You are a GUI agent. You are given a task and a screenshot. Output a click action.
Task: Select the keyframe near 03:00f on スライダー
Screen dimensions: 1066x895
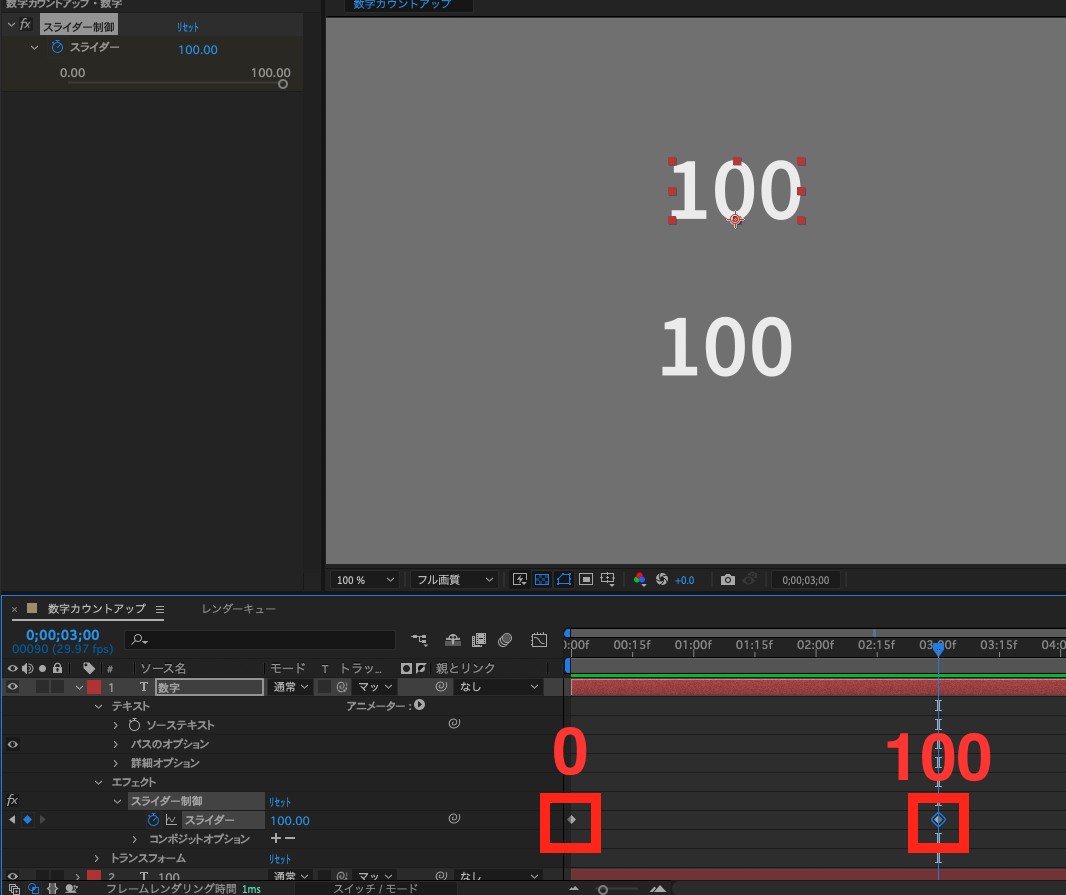938,820
